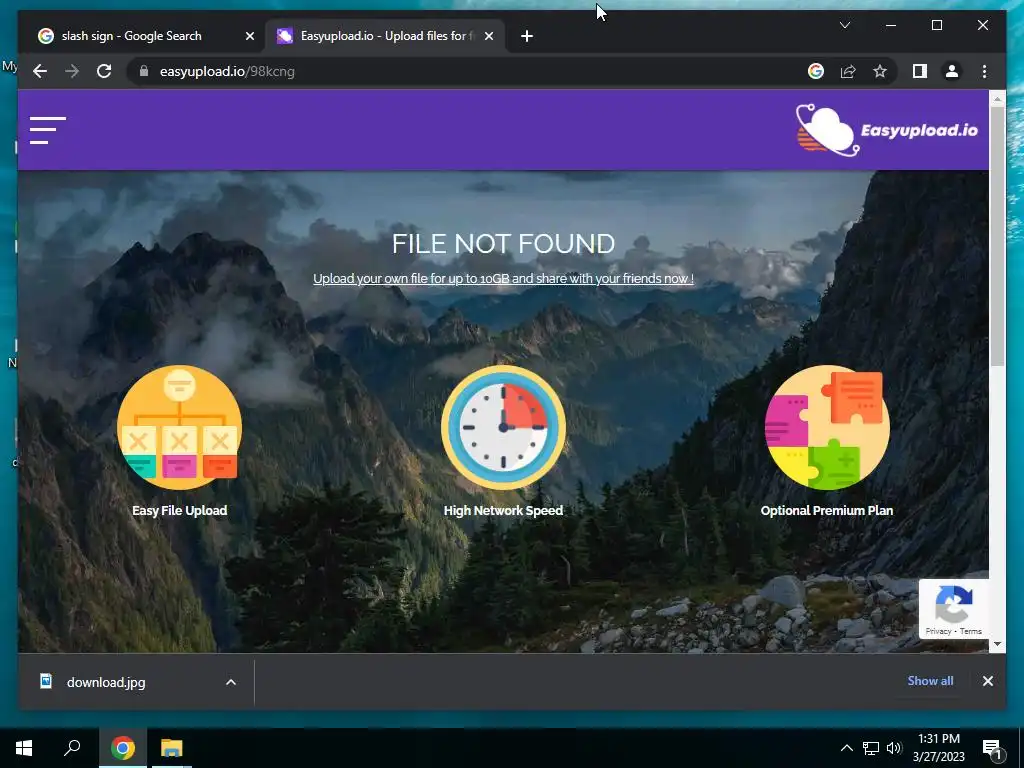The width and height of the screenshot is (1024, 768).
Task: Click the Chrome taskbar icon
Action: (x=122, y=748)
